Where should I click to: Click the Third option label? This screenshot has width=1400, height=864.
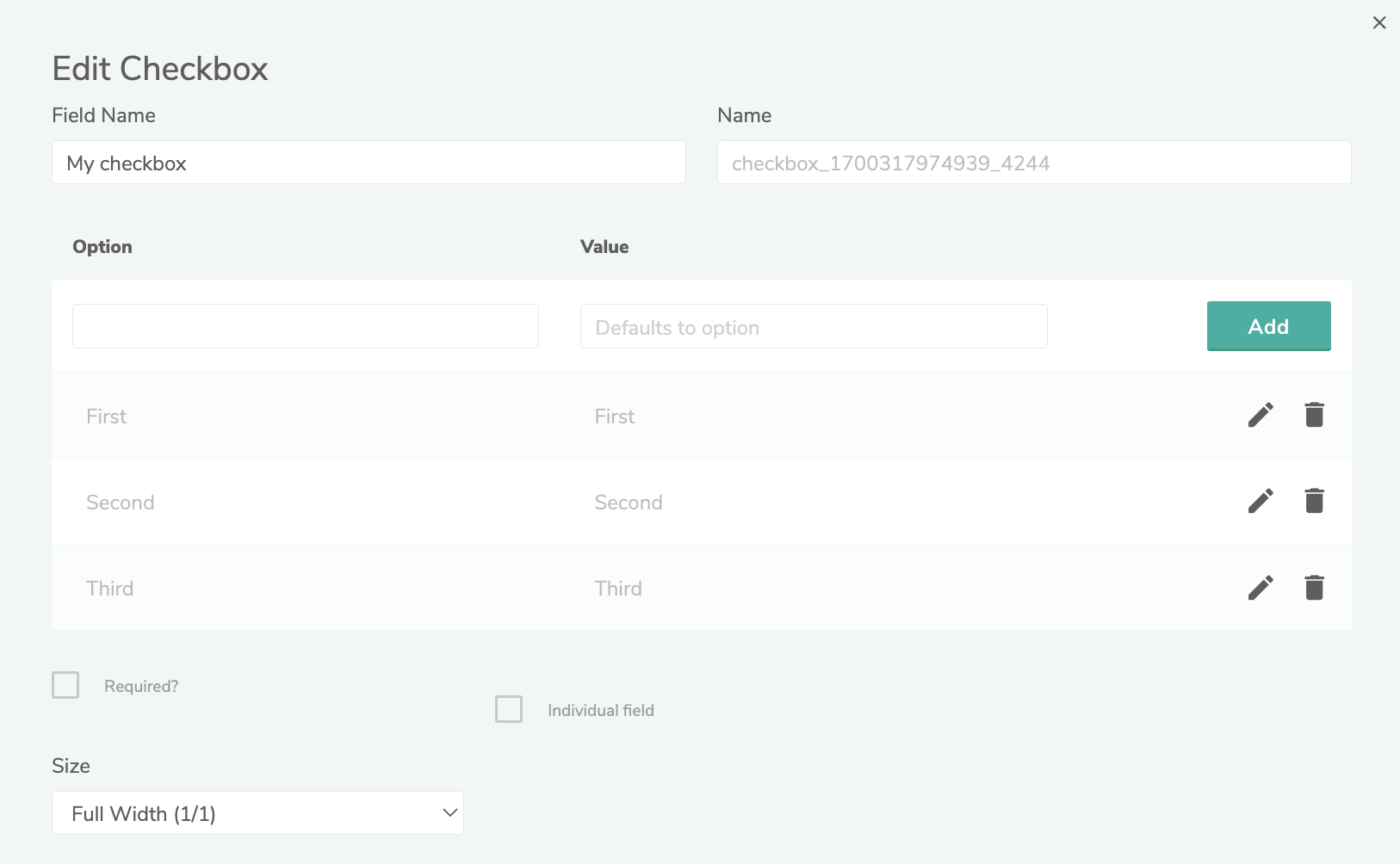(110, 589)
